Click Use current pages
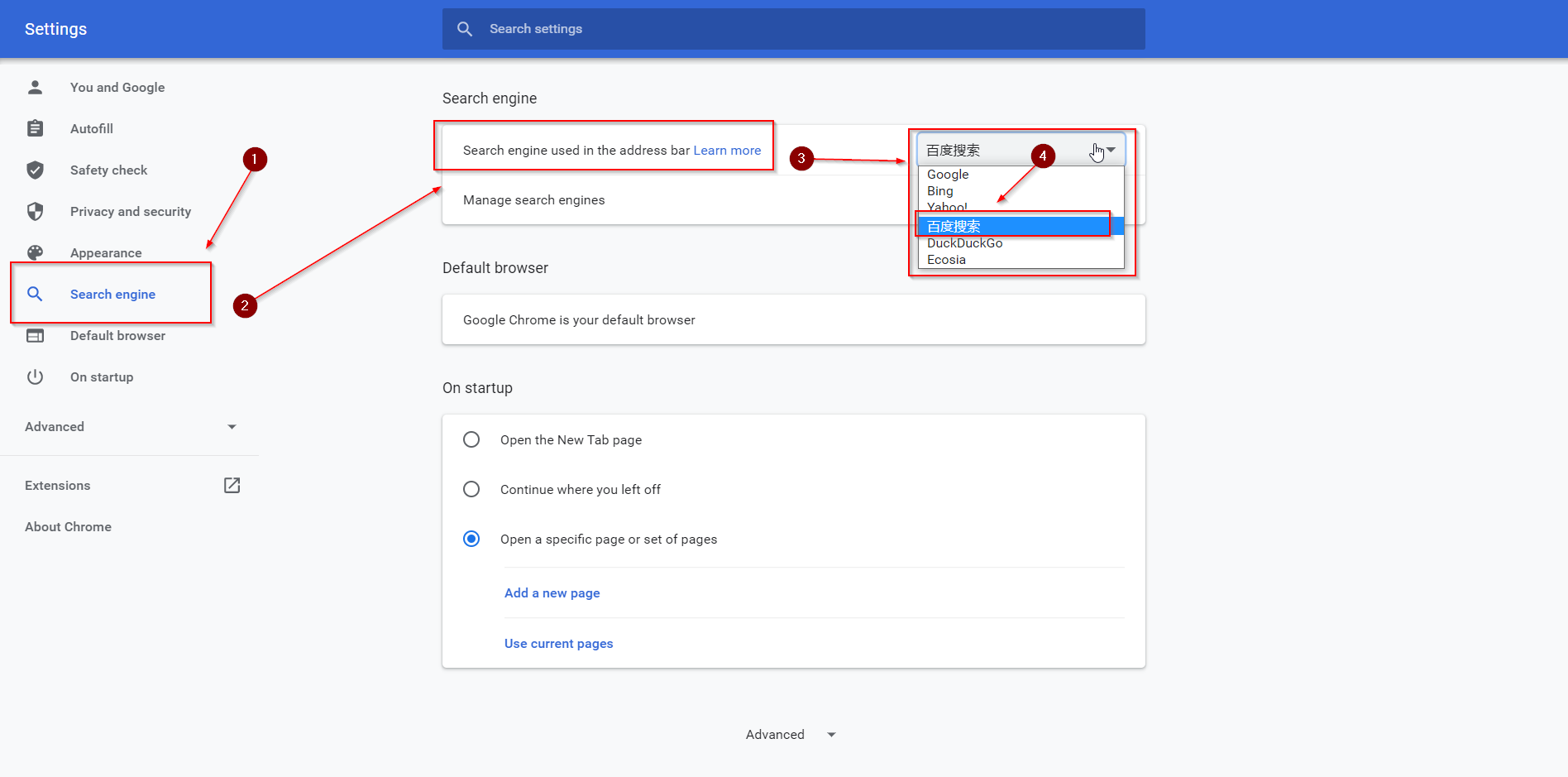 pos(559,643)
